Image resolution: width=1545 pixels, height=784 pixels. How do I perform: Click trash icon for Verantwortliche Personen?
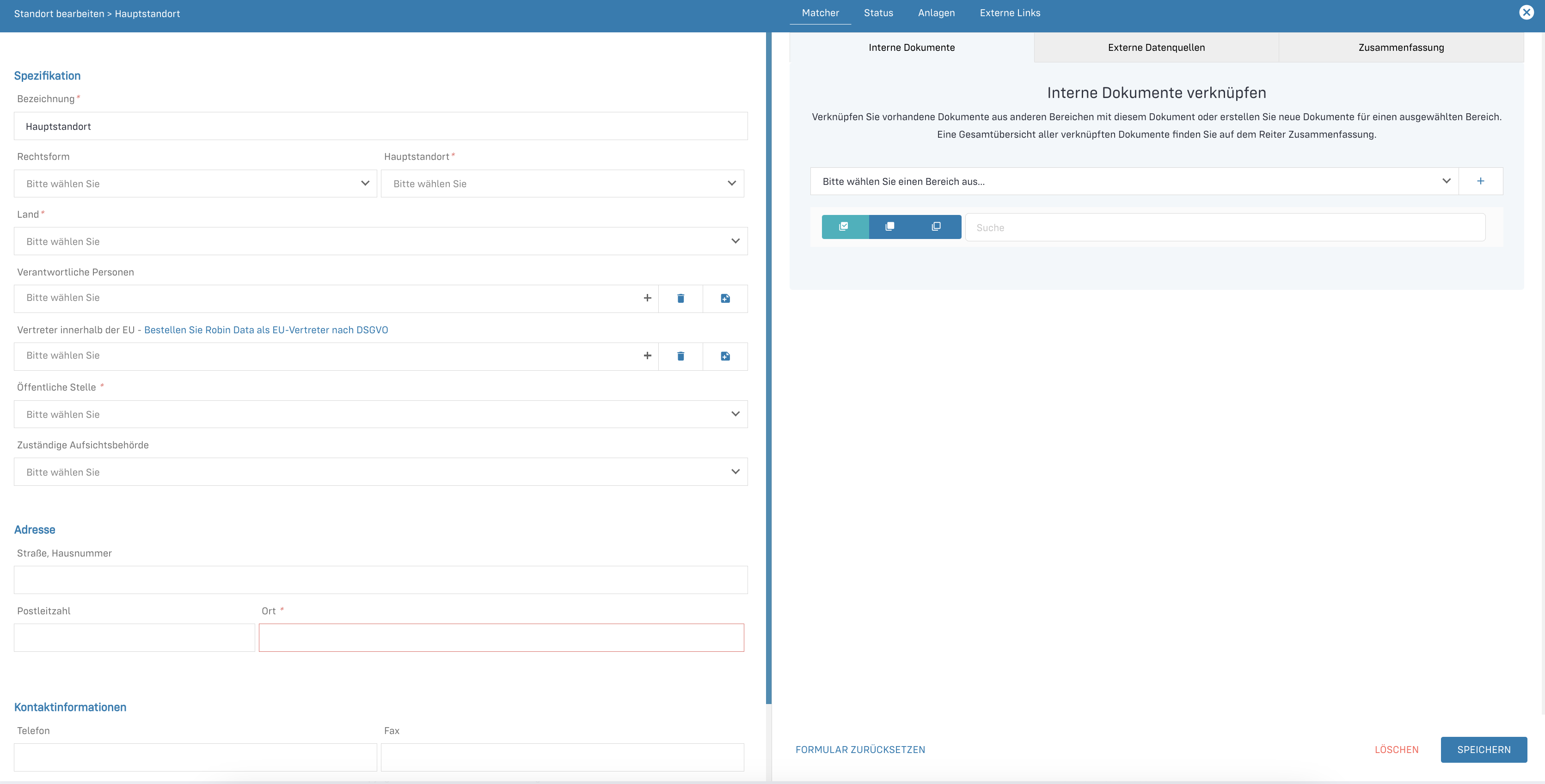(x=681, y=299)
